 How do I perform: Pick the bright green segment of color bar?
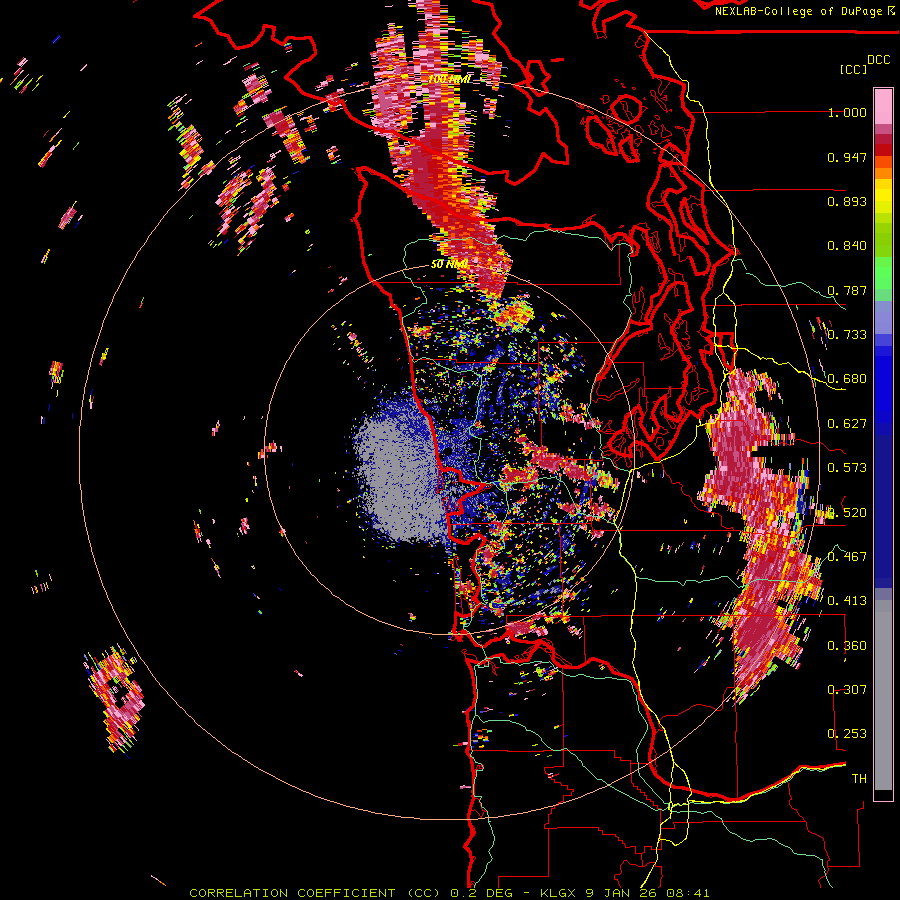(x=883, y=272)
